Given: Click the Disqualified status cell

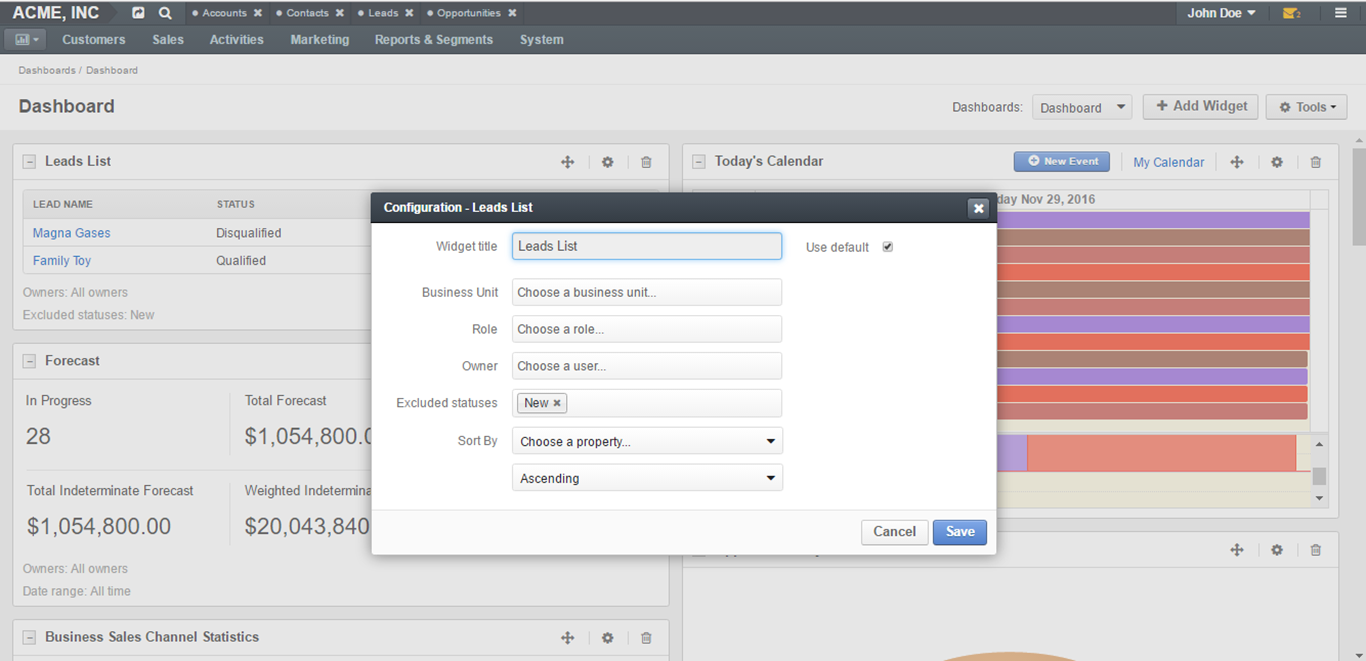Looking at the screenshot, I should tap(249, 233).
